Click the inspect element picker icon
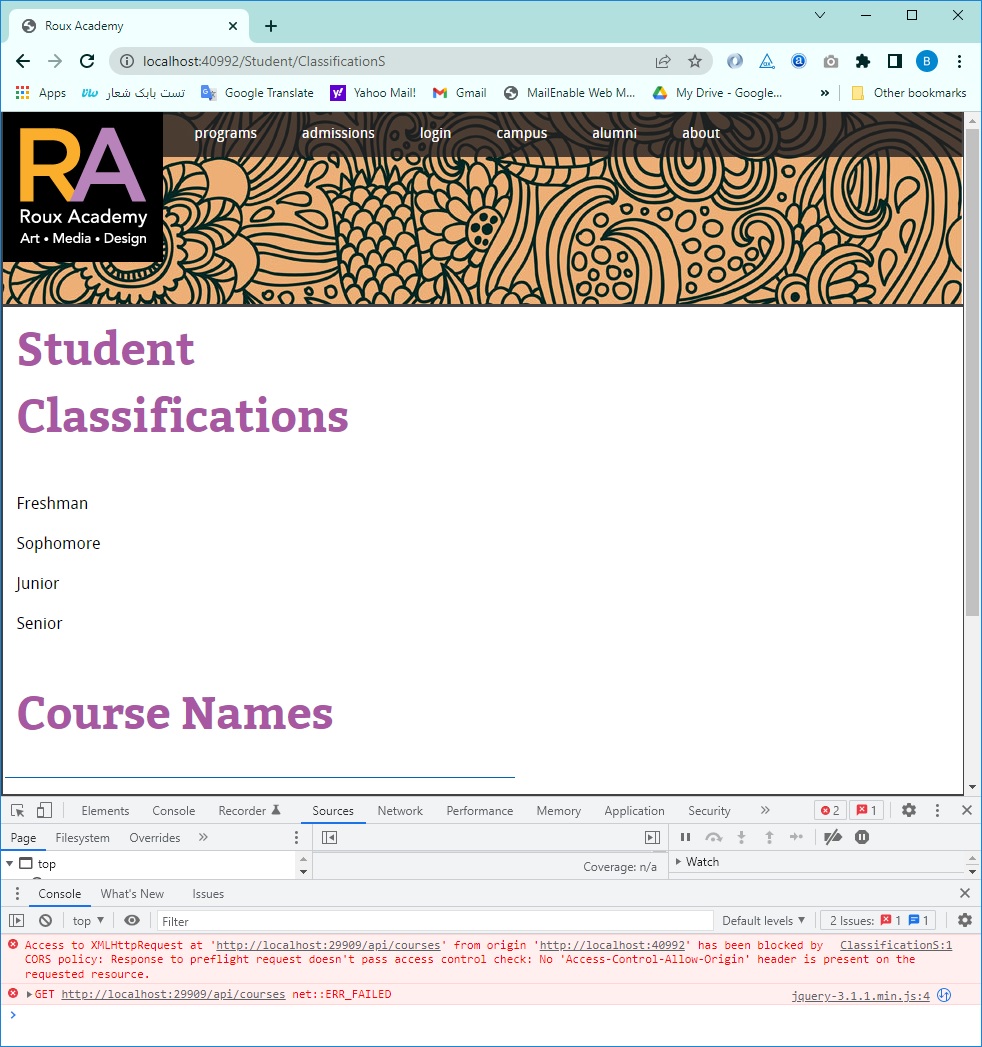The height and width of the screenshot is (1047, 982). (18, 810)
